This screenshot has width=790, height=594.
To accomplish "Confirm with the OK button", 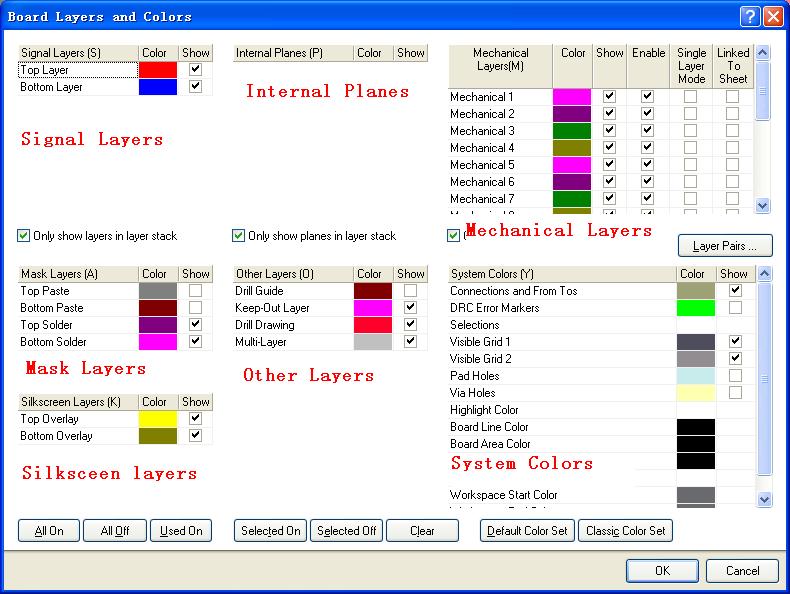I will click(x=663, y=571).
